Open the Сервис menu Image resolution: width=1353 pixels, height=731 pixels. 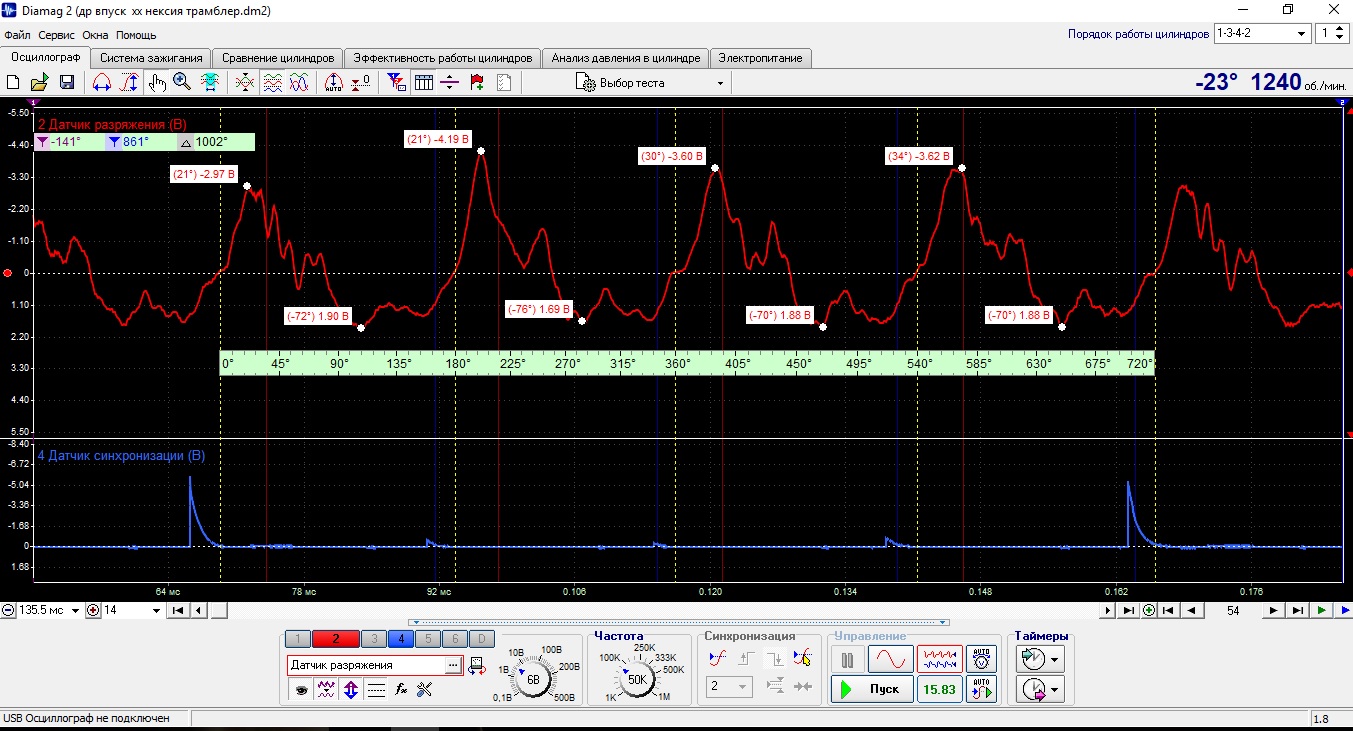(x=57, y=35)
